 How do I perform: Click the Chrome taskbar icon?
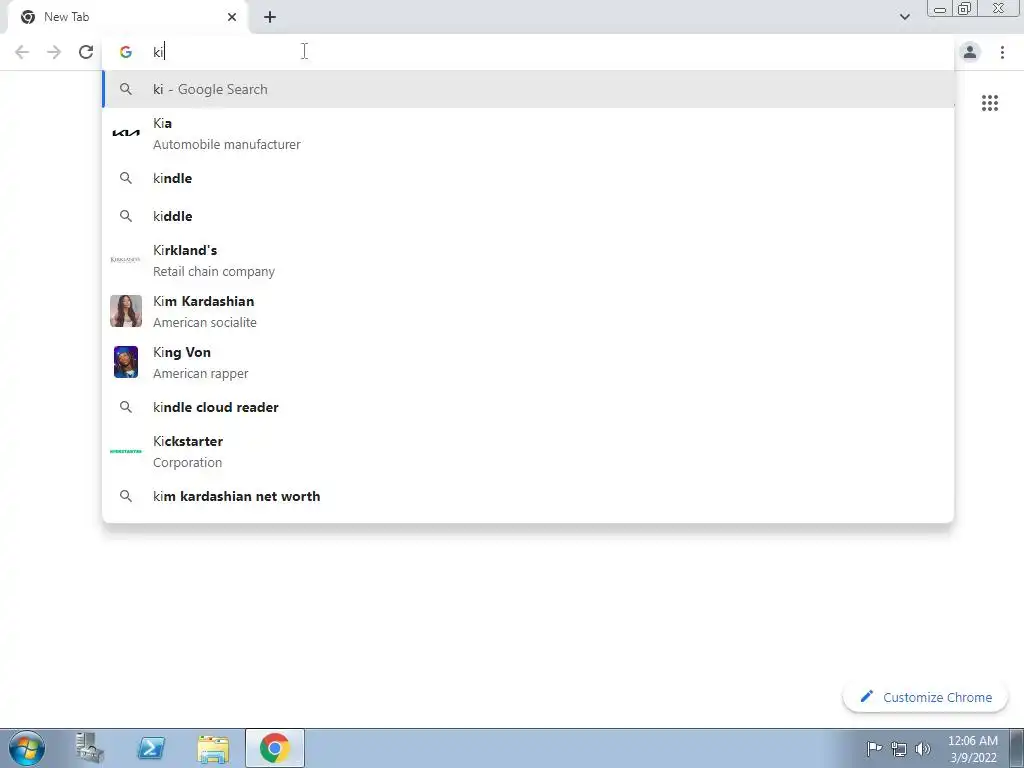pyautogui.click(x=275, y=748)
